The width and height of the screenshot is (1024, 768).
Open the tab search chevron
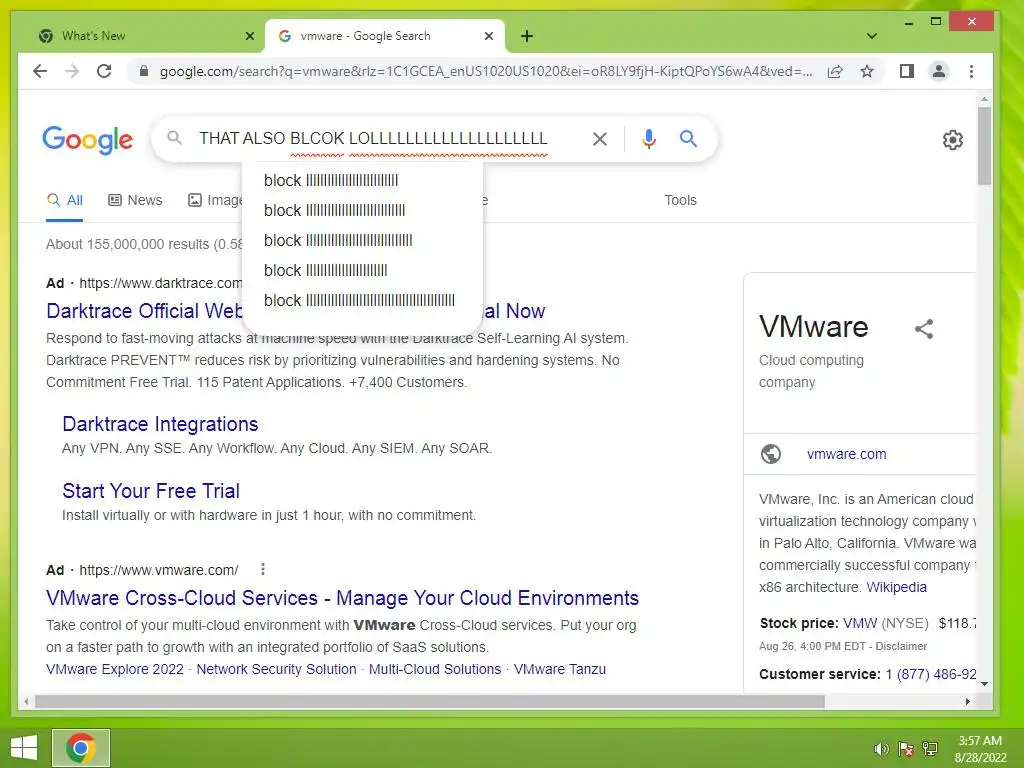tap(871, 36)
